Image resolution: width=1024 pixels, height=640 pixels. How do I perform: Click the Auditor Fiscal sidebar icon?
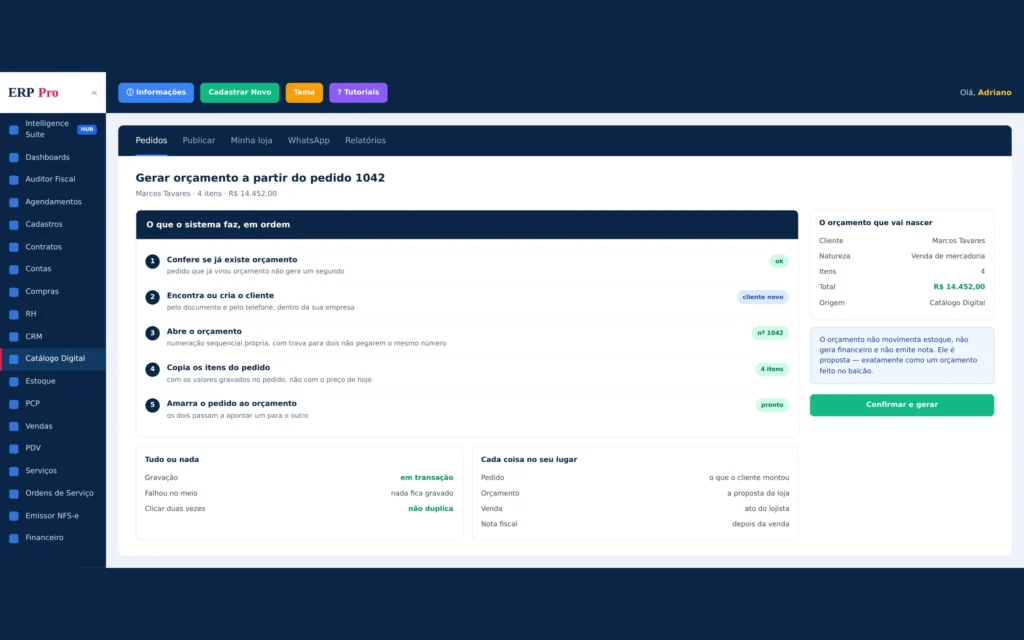14,180
